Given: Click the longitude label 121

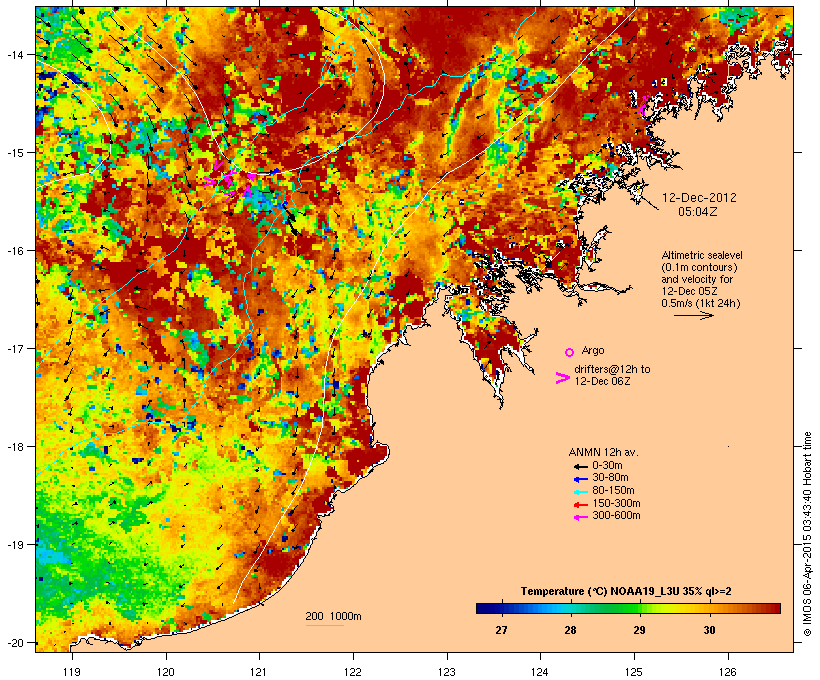Looking at the screenshot, I should [259, 672].
